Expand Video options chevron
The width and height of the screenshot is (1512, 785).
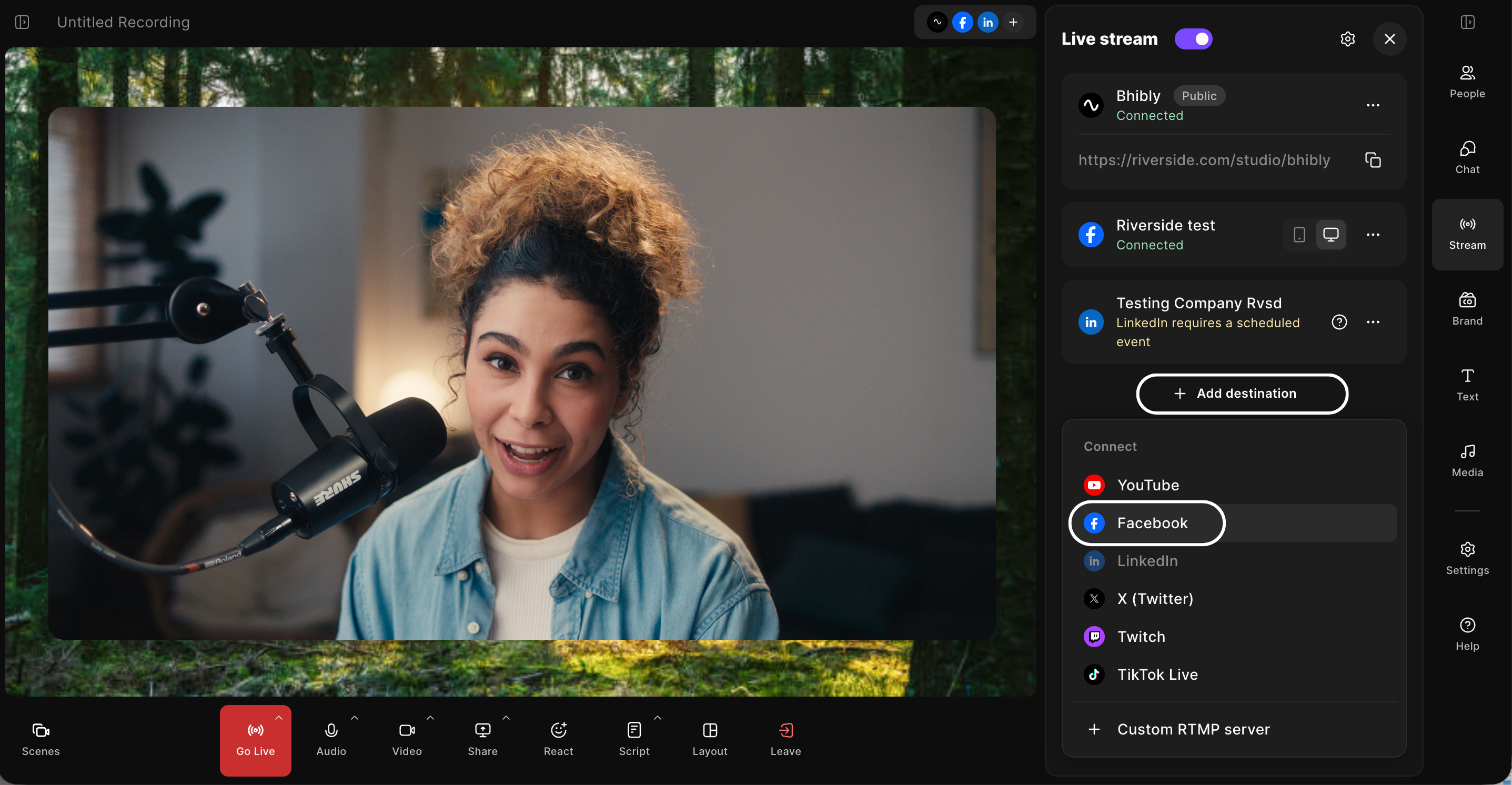click(430, 718)
